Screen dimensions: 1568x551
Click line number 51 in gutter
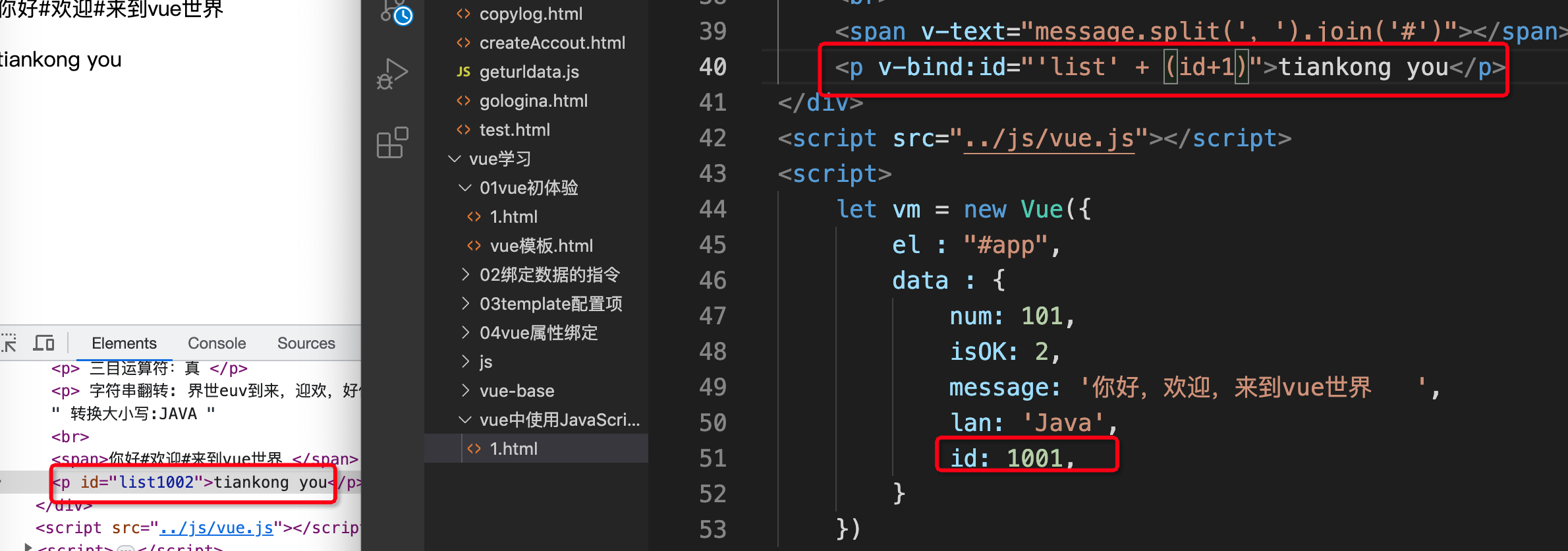pyautogui.click(x=712, y=459)
